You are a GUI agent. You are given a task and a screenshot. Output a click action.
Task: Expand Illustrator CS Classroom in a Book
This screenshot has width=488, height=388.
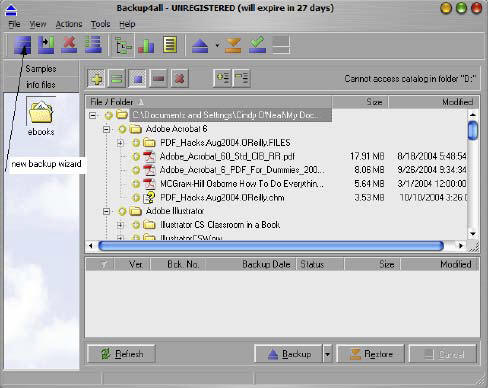pyautogui.click(x=120, y=225)
